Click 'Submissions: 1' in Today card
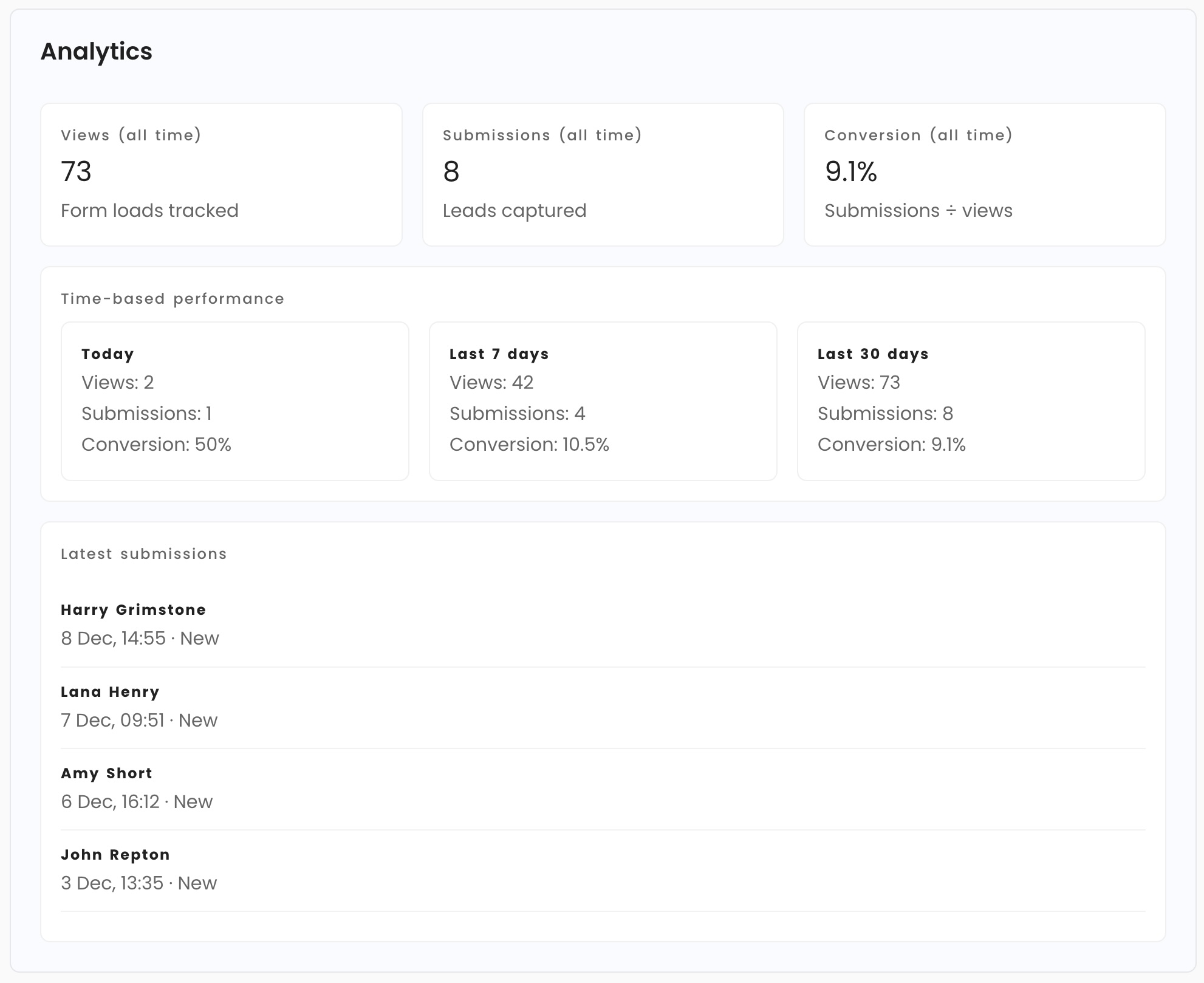The height and width of the screenshot is (983, 1204). (146, 413)
